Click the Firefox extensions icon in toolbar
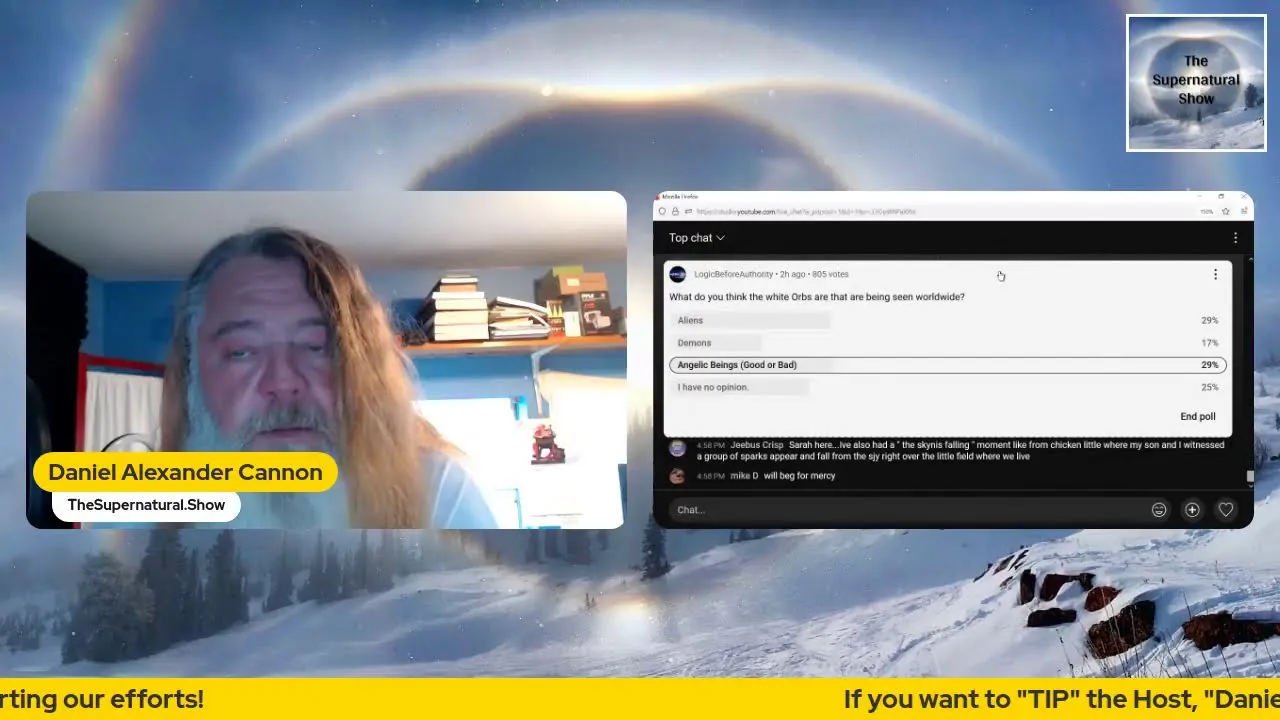 1243,212
